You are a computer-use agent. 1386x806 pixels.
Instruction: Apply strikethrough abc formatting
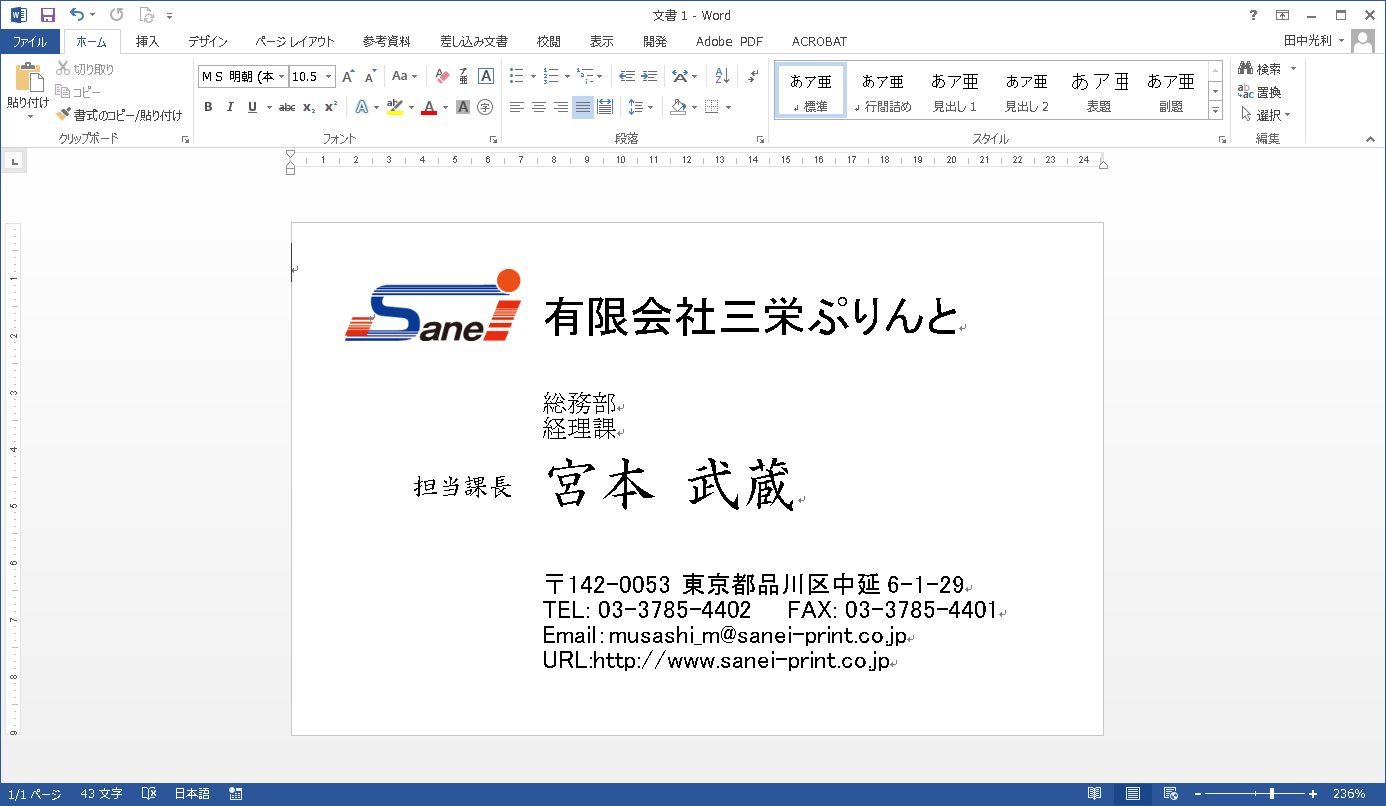287,107
